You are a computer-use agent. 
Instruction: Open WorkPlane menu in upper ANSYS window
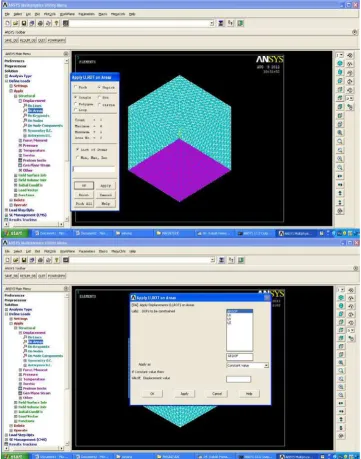pos(67,14)
